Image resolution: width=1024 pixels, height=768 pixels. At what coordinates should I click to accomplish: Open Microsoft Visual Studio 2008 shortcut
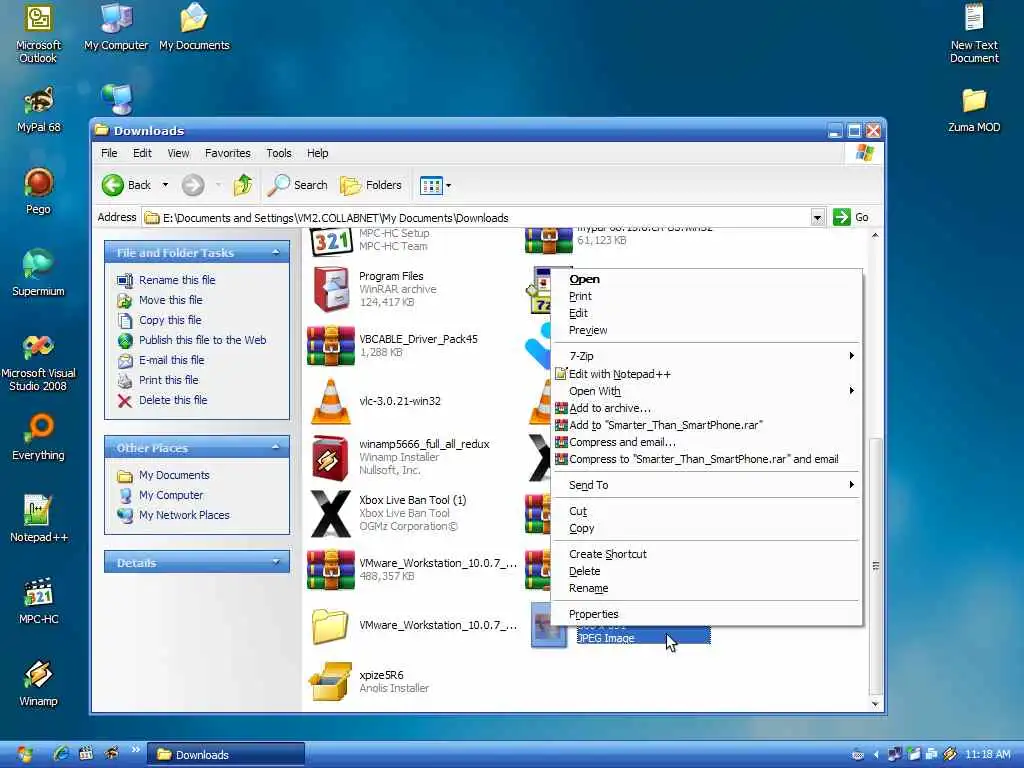pyautogui.click(x=38, y=362)
